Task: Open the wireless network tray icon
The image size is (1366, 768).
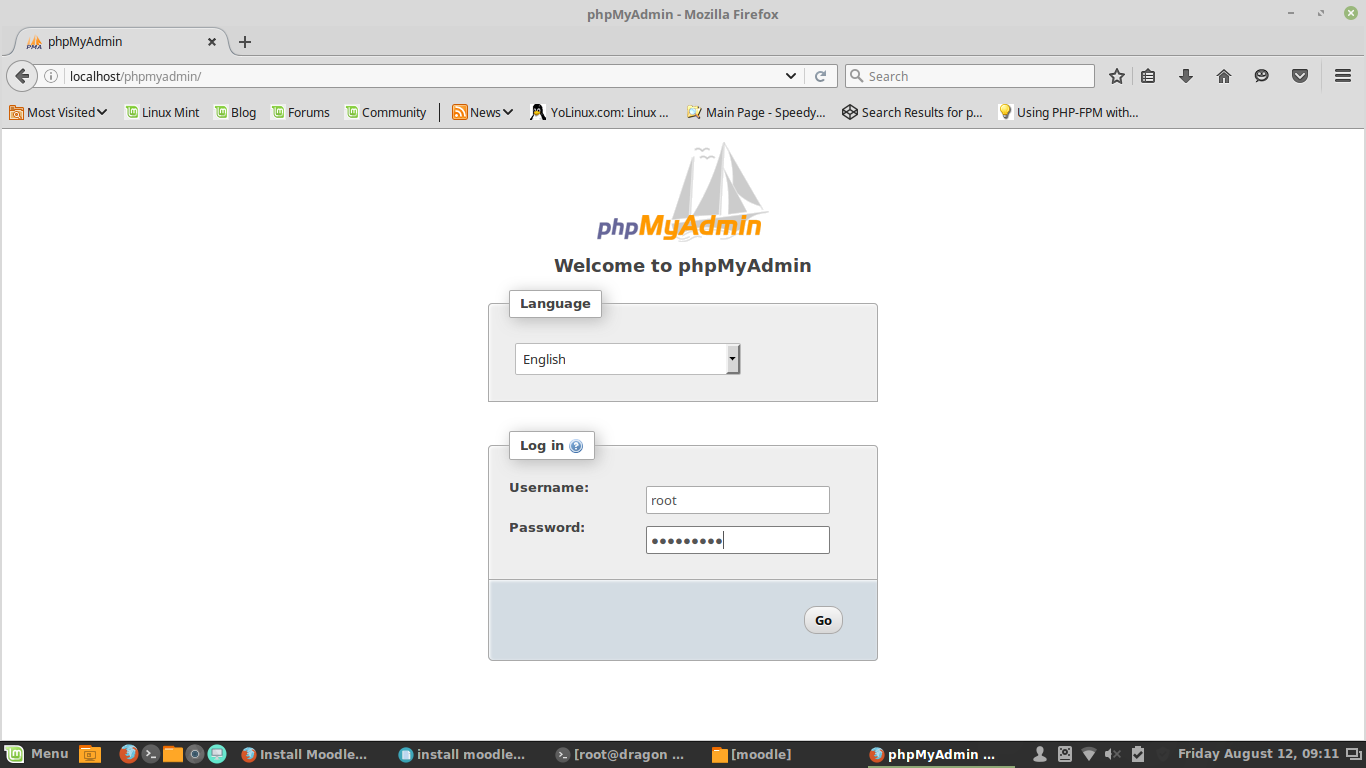Action: click(1089, 754)
